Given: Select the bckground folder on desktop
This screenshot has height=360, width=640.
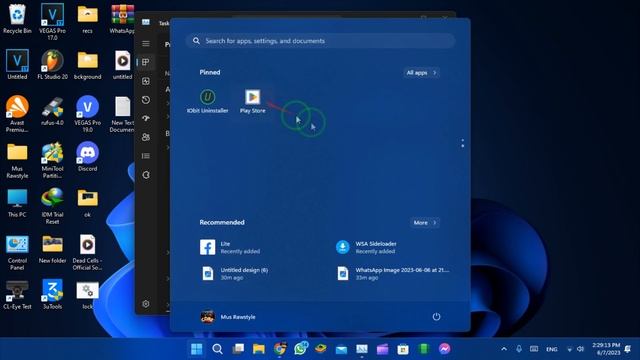Looking at the screenshot, I should click(x=87, y=64).
